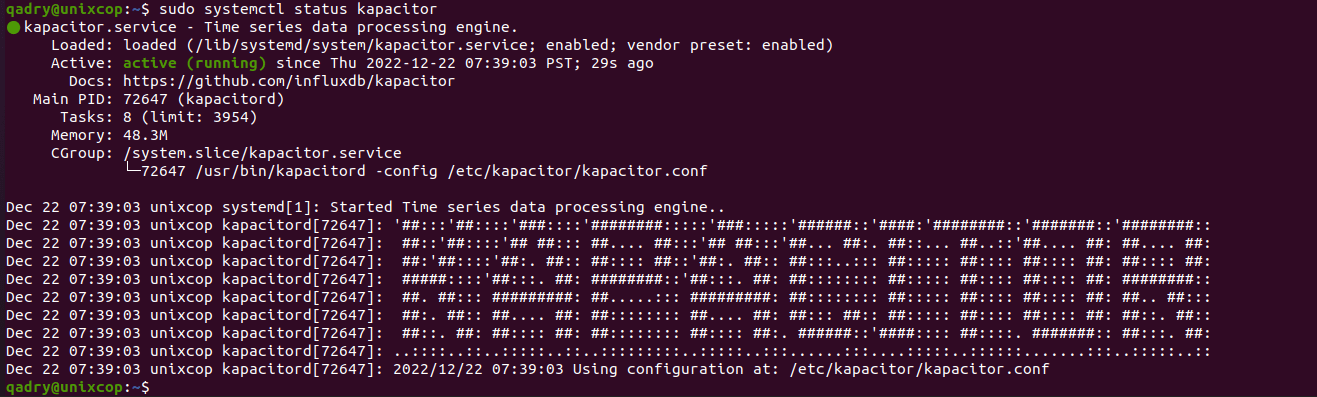Image resolution: width=1317 pixels, height=397 pixels.
Task: Click the green service status dot
Action: tap(12, 28)
